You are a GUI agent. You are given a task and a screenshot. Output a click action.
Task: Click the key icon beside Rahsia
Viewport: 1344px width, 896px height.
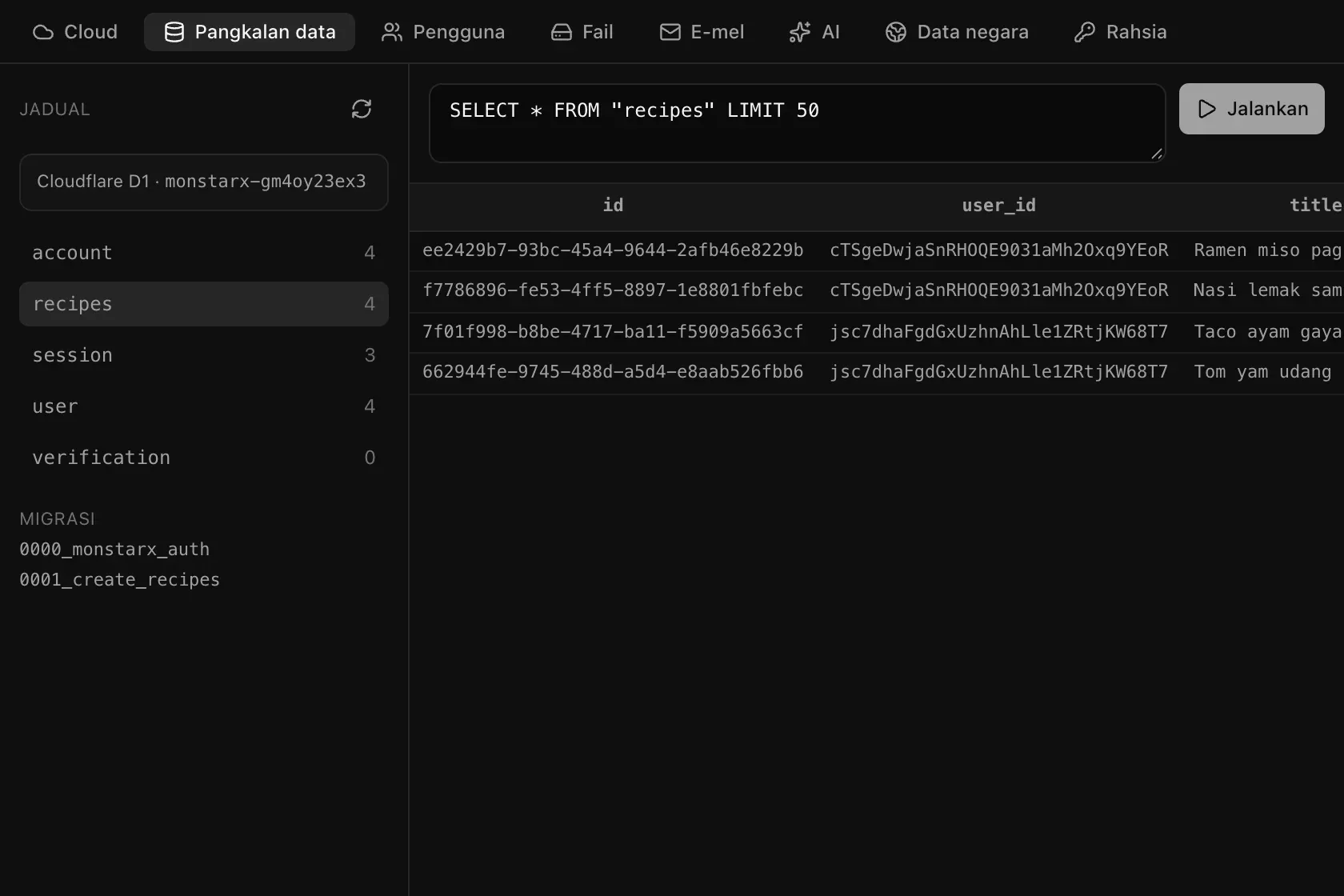1084,32
